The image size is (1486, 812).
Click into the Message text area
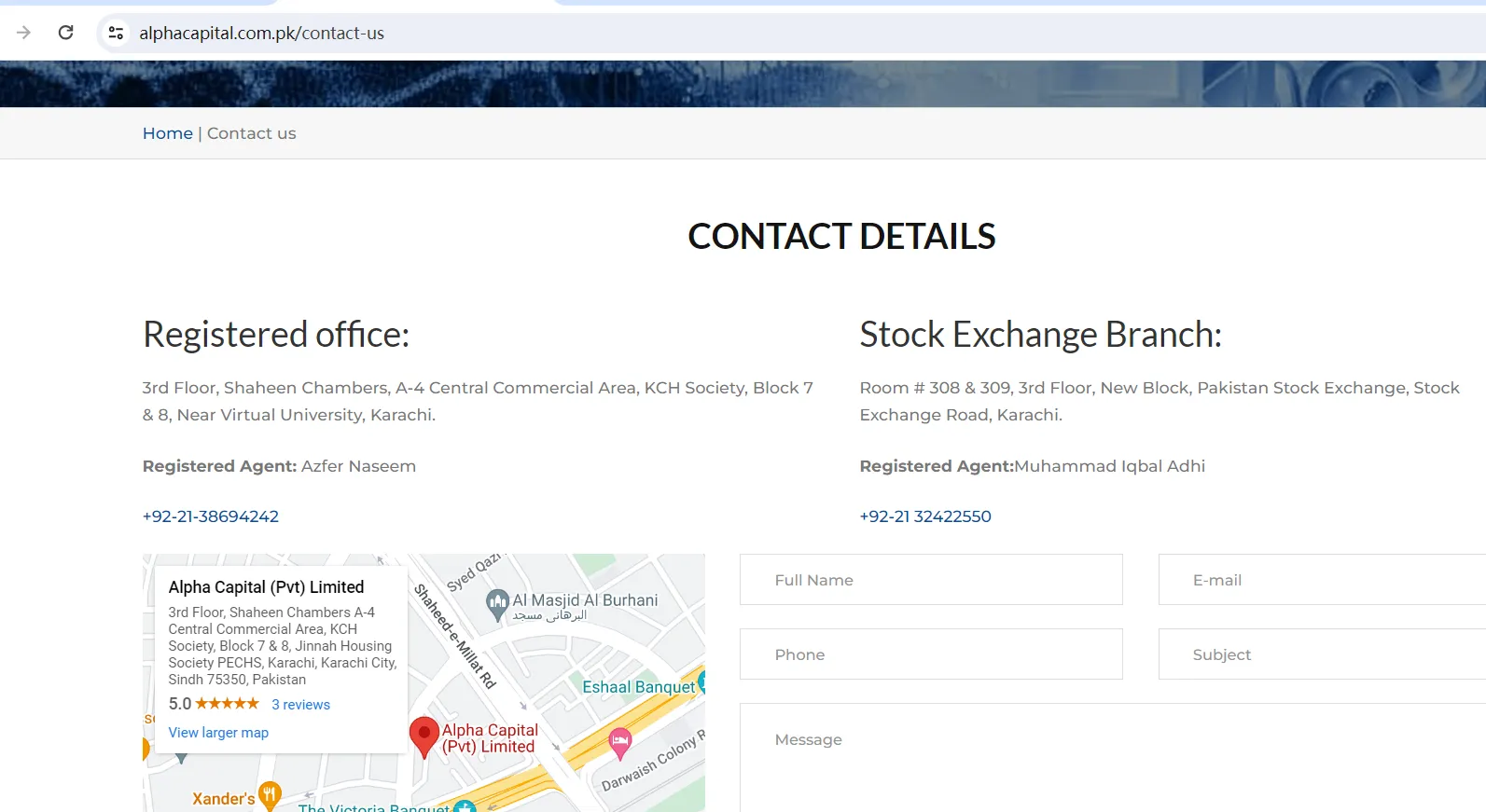tap(1113, 757)
